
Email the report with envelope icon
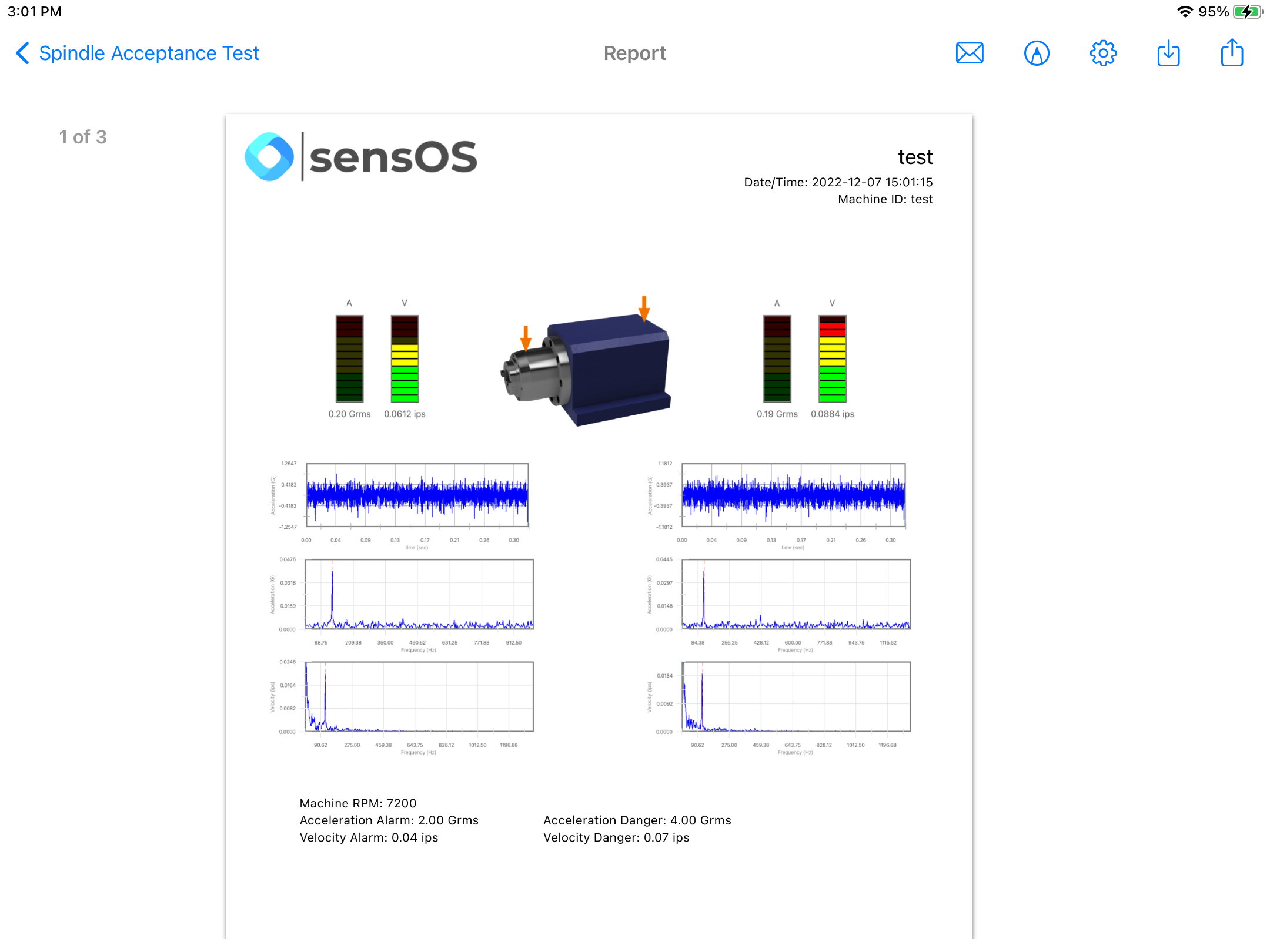pos(970,53)
